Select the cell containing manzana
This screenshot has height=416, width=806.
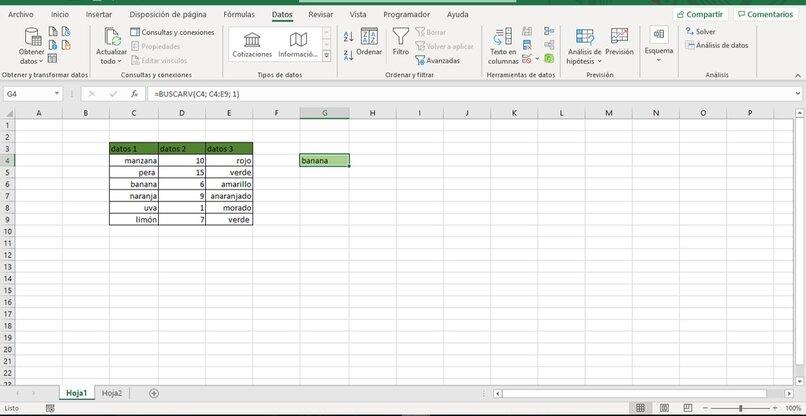[x=134, y=160]
